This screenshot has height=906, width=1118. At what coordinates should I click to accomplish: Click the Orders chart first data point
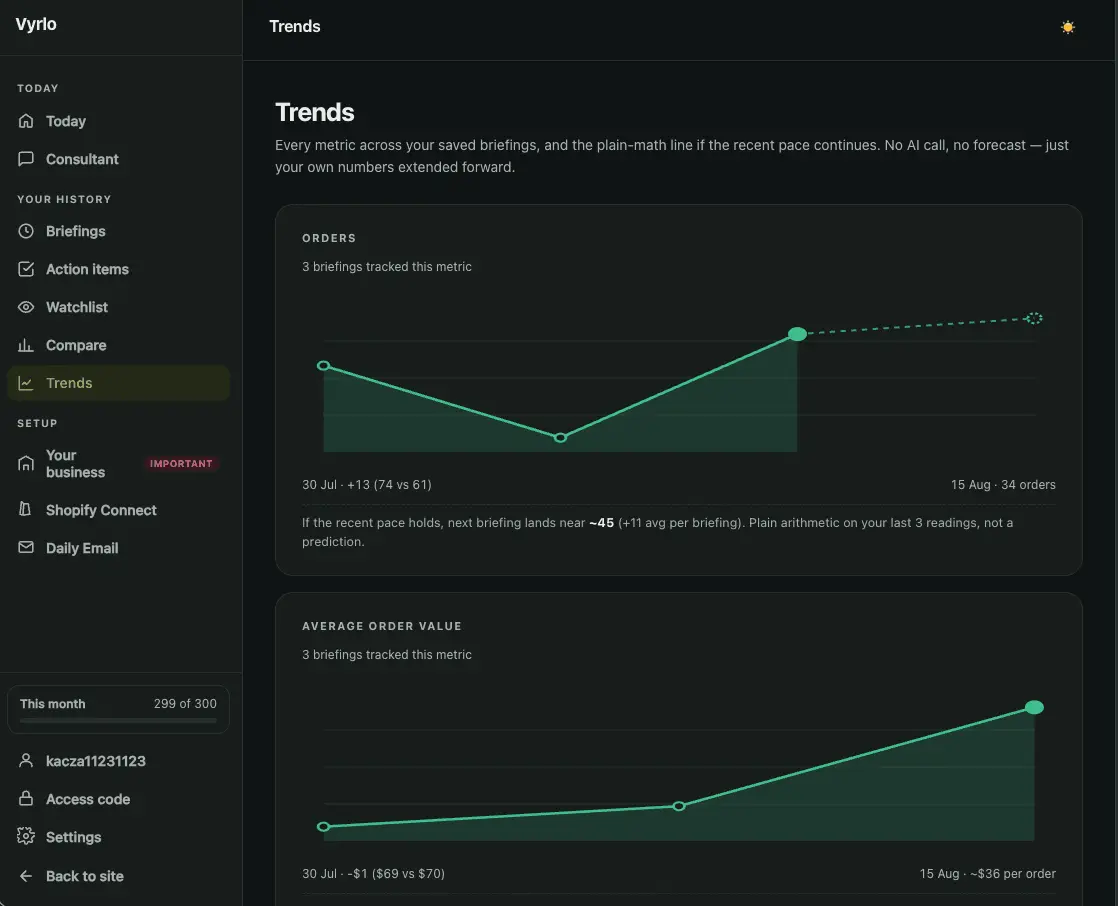coord(324,366)
